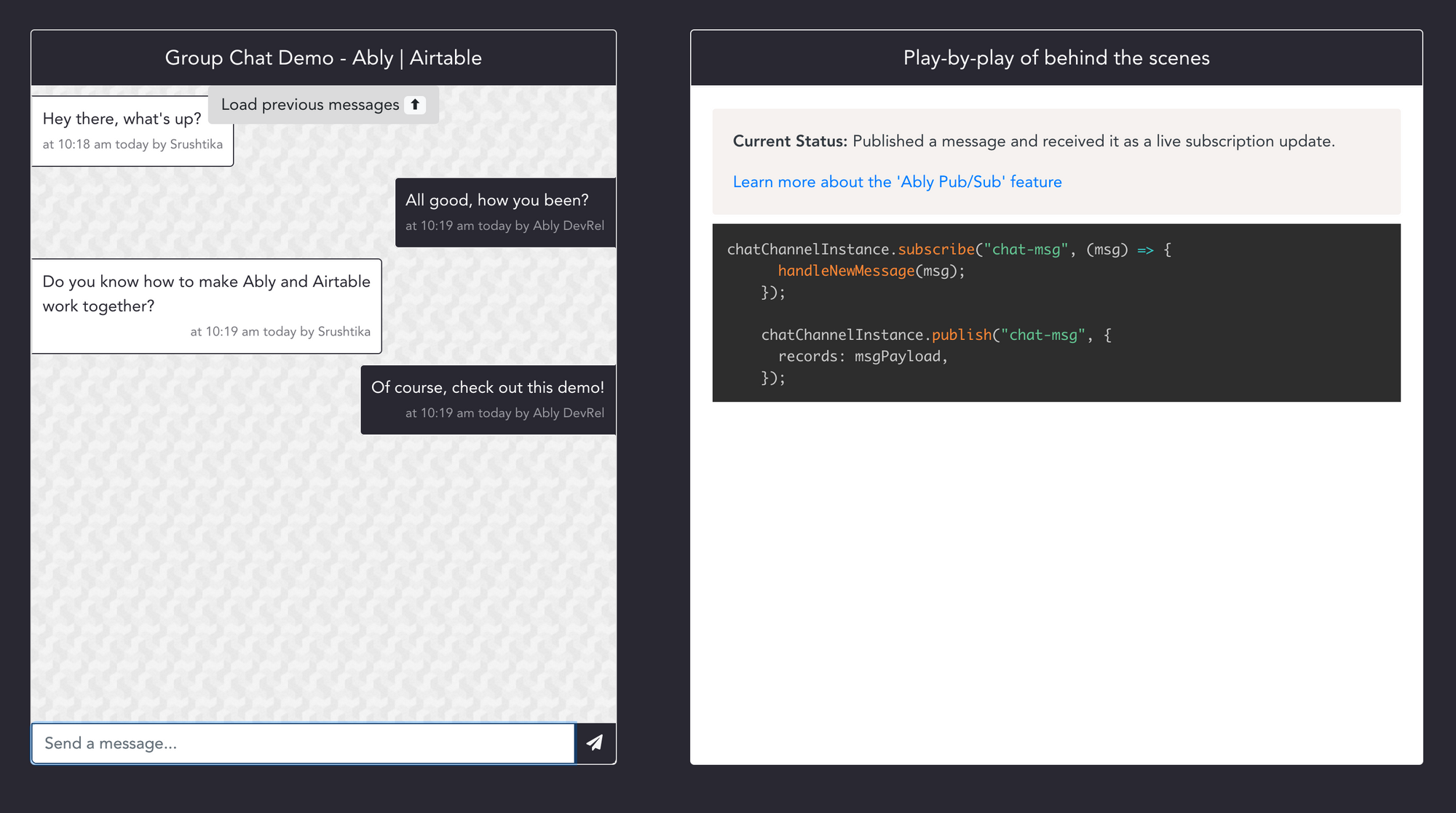Click the publish("chat-msg") code line
1456x813 pixels.
(936, 335)
